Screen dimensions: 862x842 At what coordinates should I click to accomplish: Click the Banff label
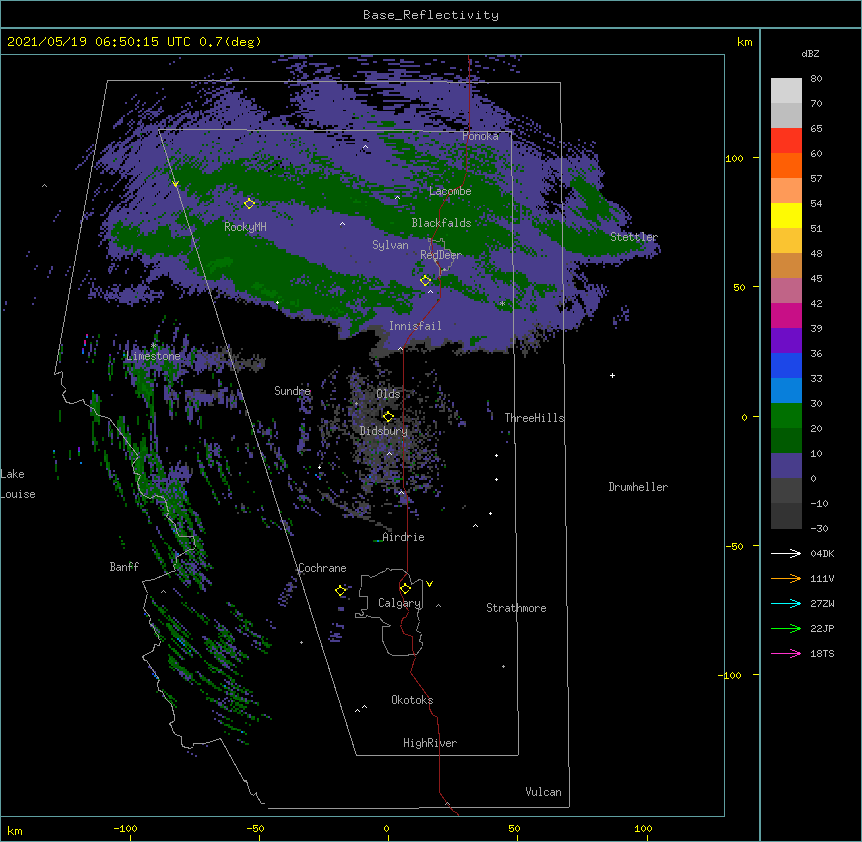coord(124,567)
